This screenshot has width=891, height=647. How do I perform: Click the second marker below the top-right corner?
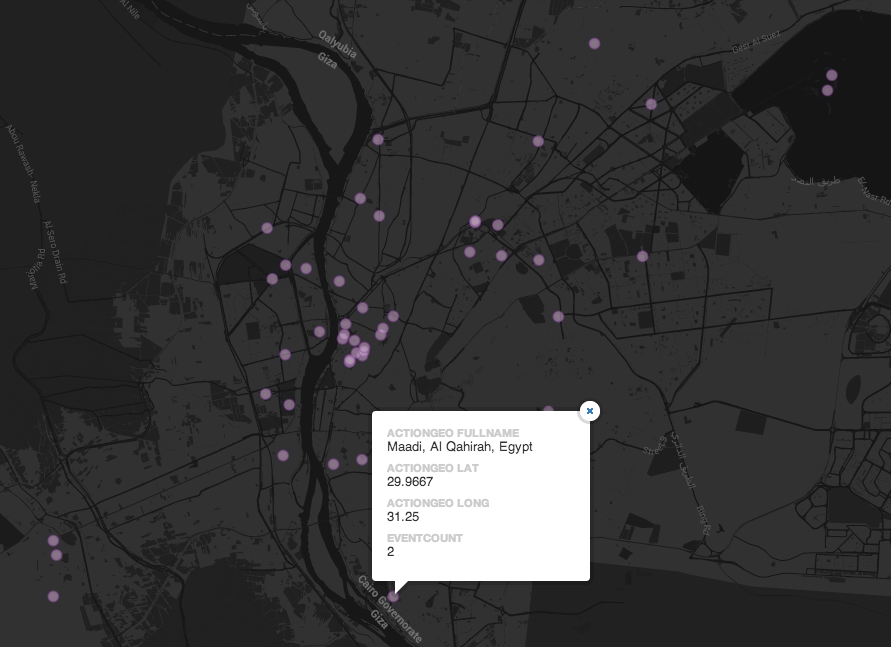(x=827, y=90)
